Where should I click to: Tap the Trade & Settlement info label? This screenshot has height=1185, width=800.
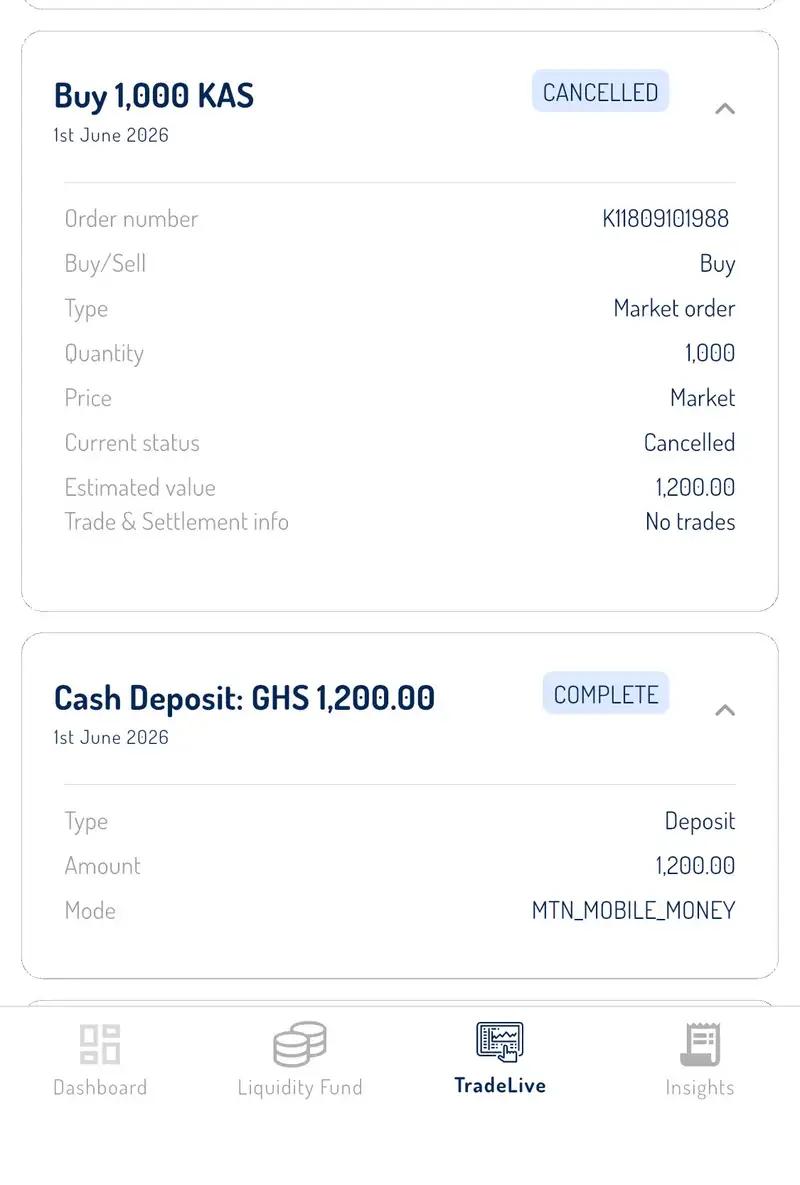tap(177, 522)
